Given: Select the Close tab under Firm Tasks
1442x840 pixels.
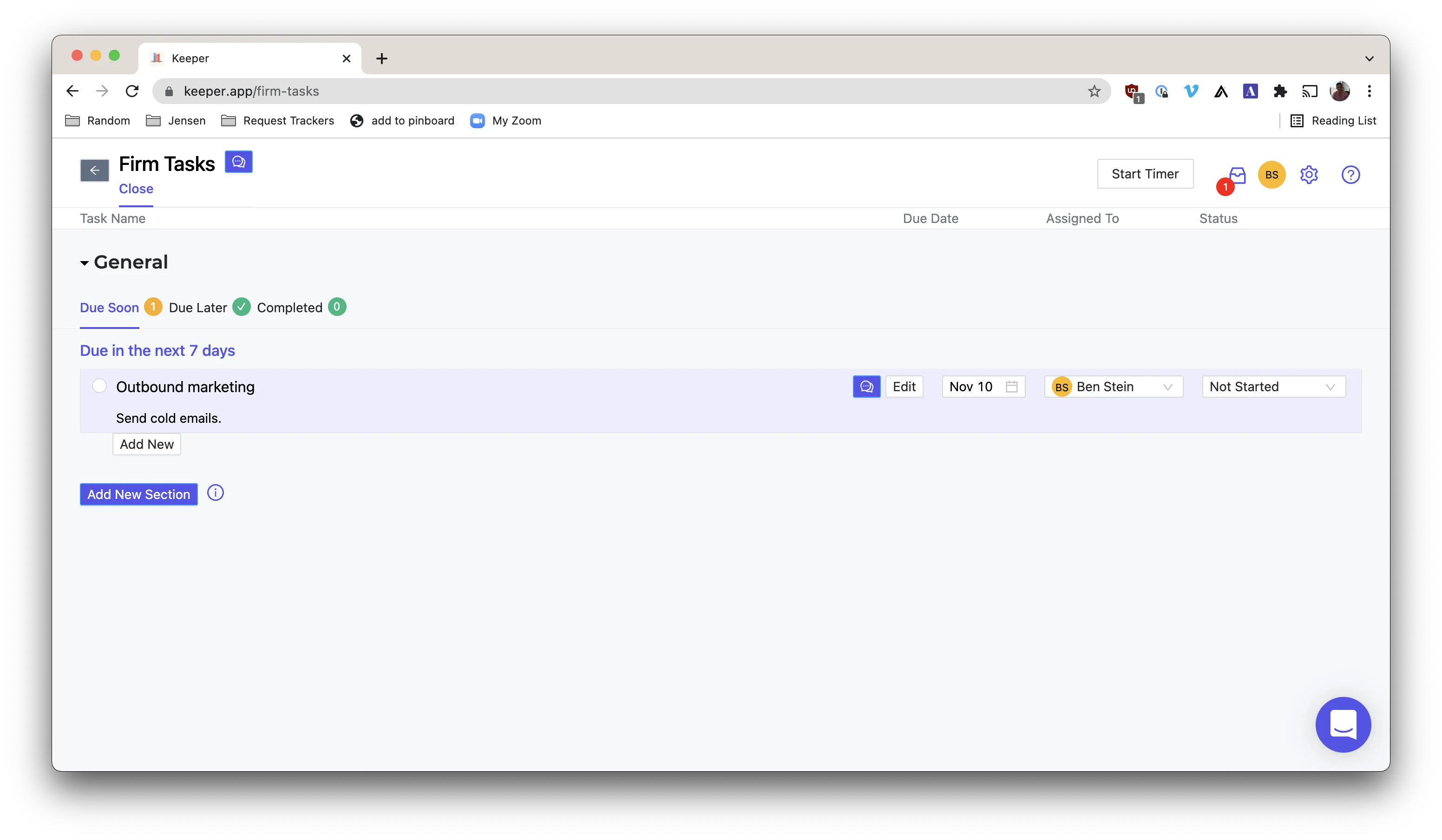Looking at the screenshot, I should click(x=136, y=189).
